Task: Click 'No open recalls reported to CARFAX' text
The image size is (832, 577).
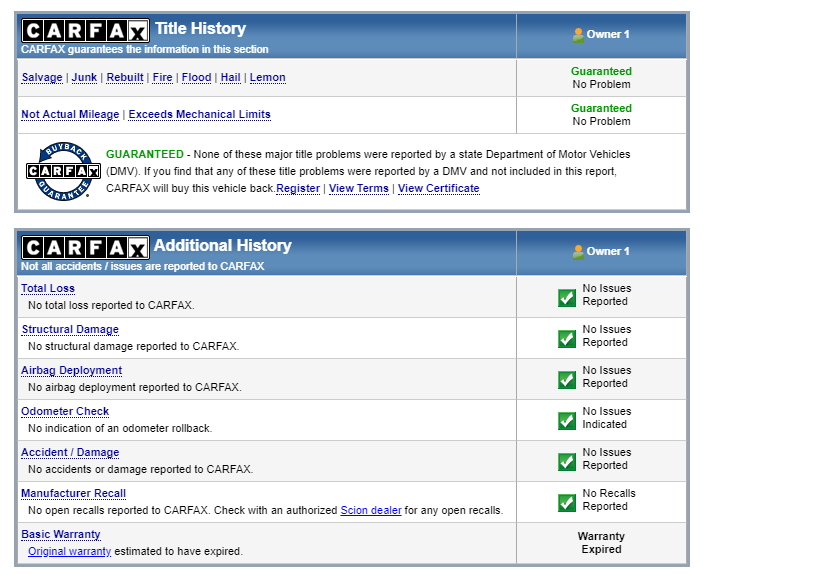Action: tap(119, 511)
